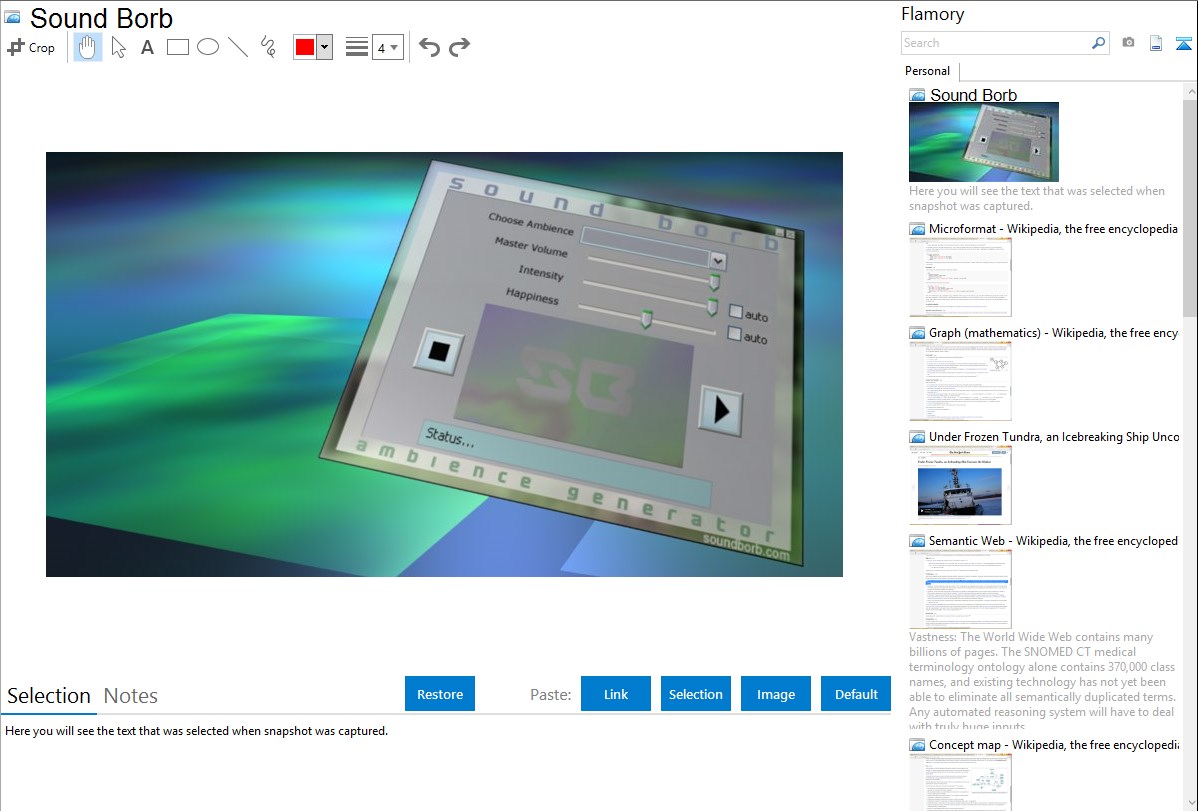The width and height of the screenshot is (1198, 811).
Task: Undo the last edit
Action: [x=429, y=47]
